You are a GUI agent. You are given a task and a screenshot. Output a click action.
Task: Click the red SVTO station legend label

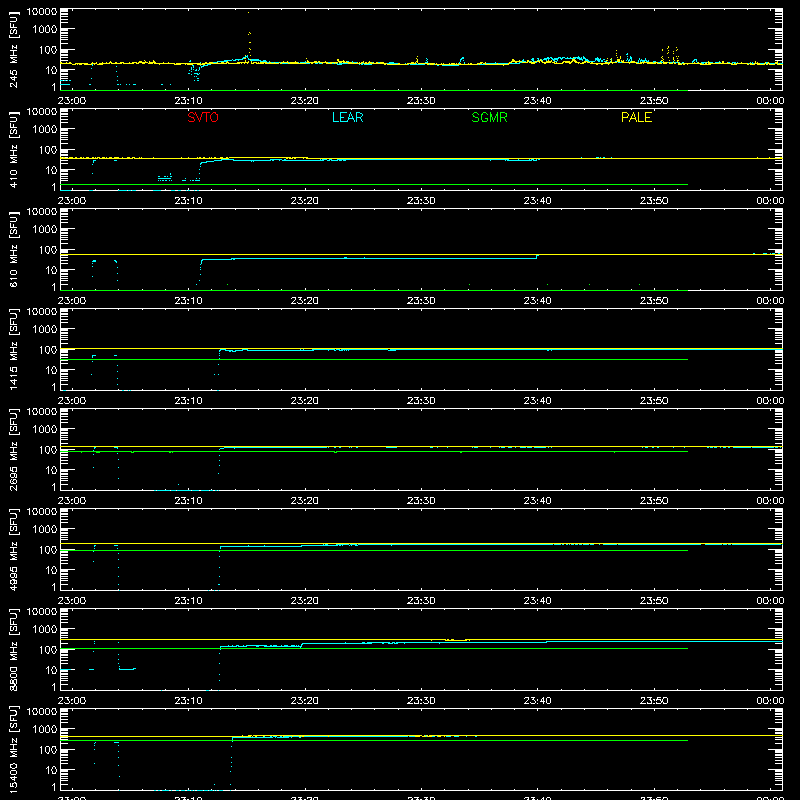click(x=203, y=117)
